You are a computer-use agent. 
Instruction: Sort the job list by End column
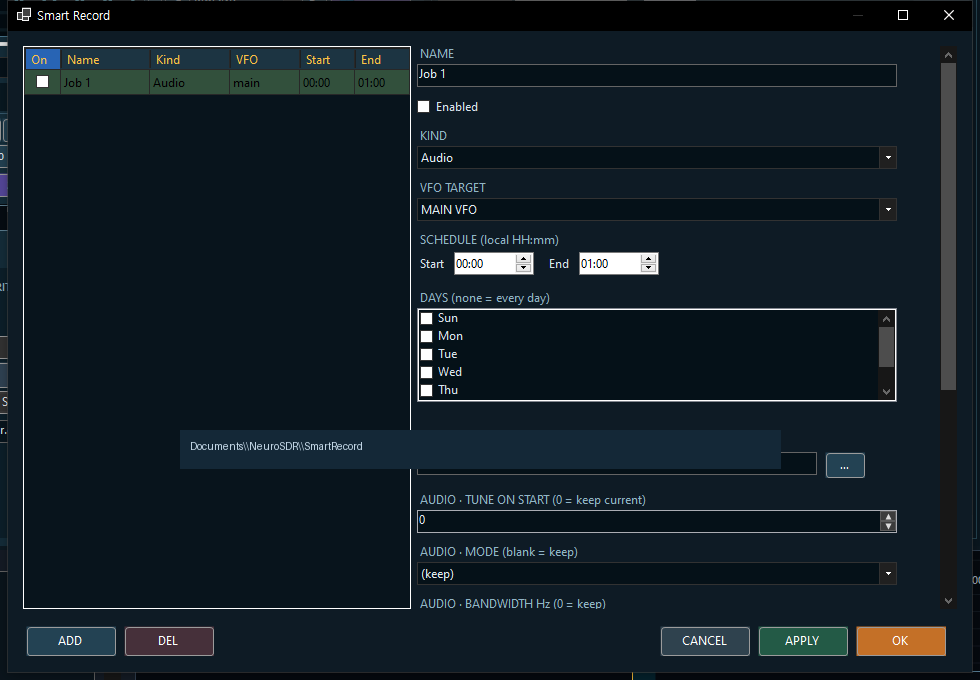382,59
